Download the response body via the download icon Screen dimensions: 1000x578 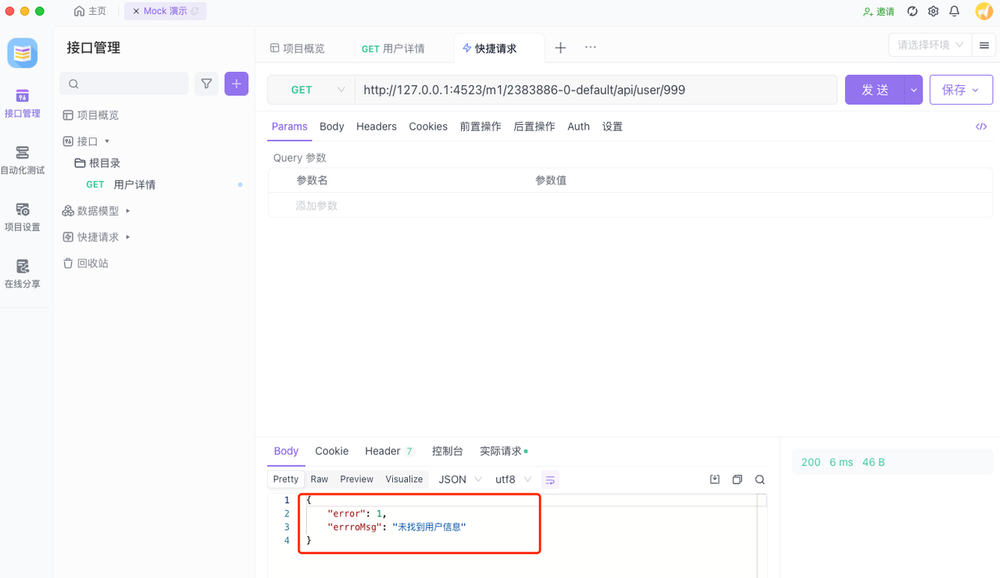[715, 479]
